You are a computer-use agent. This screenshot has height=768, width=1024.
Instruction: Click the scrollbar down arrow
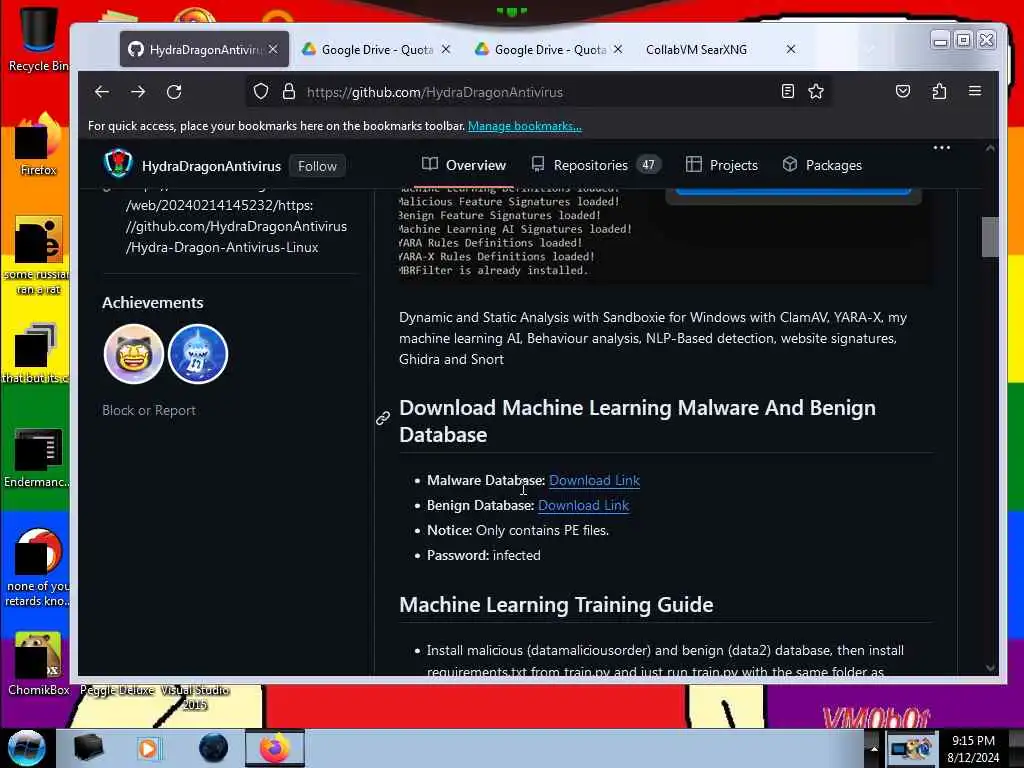click(990, 667)
